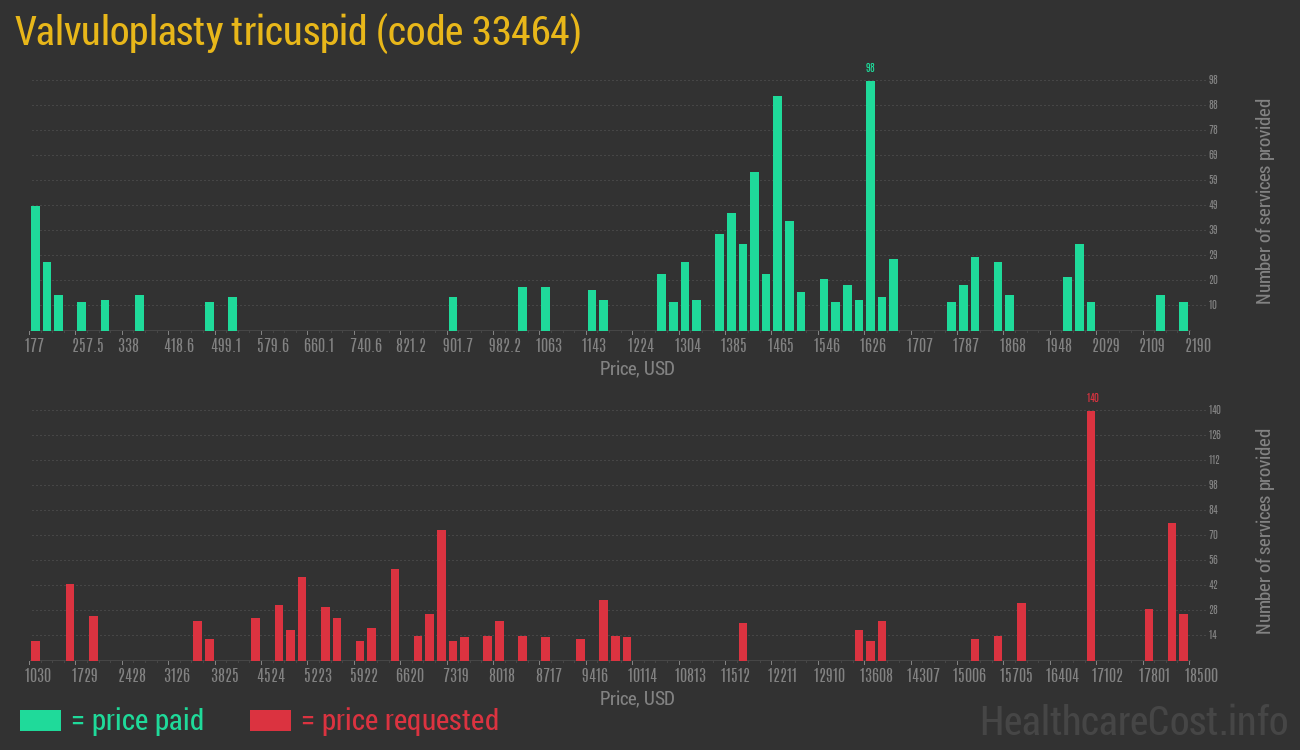Click the first green bar at price 177

tap(36, 268)
